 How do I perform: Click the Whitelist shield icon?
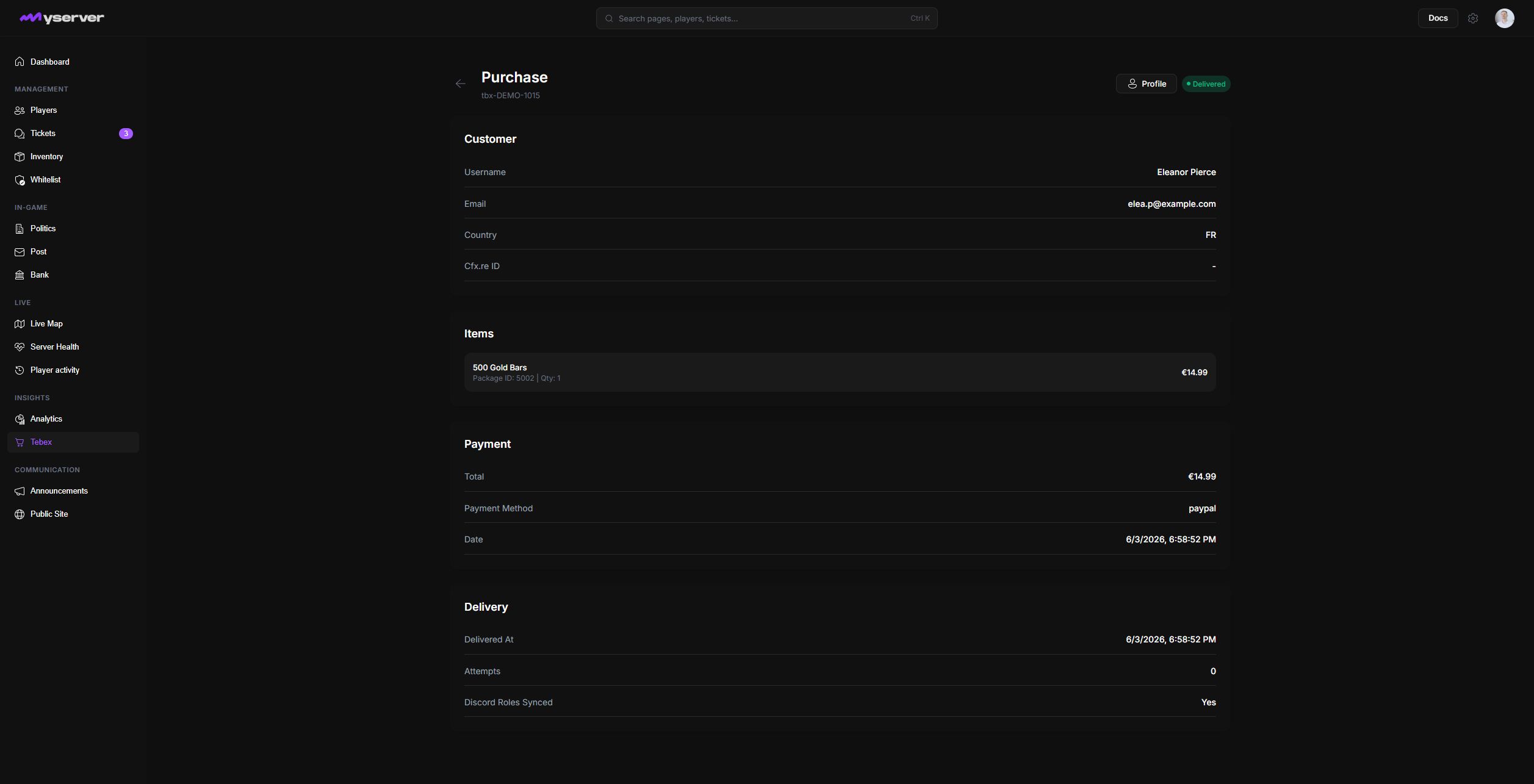click(x=20, y=180)
